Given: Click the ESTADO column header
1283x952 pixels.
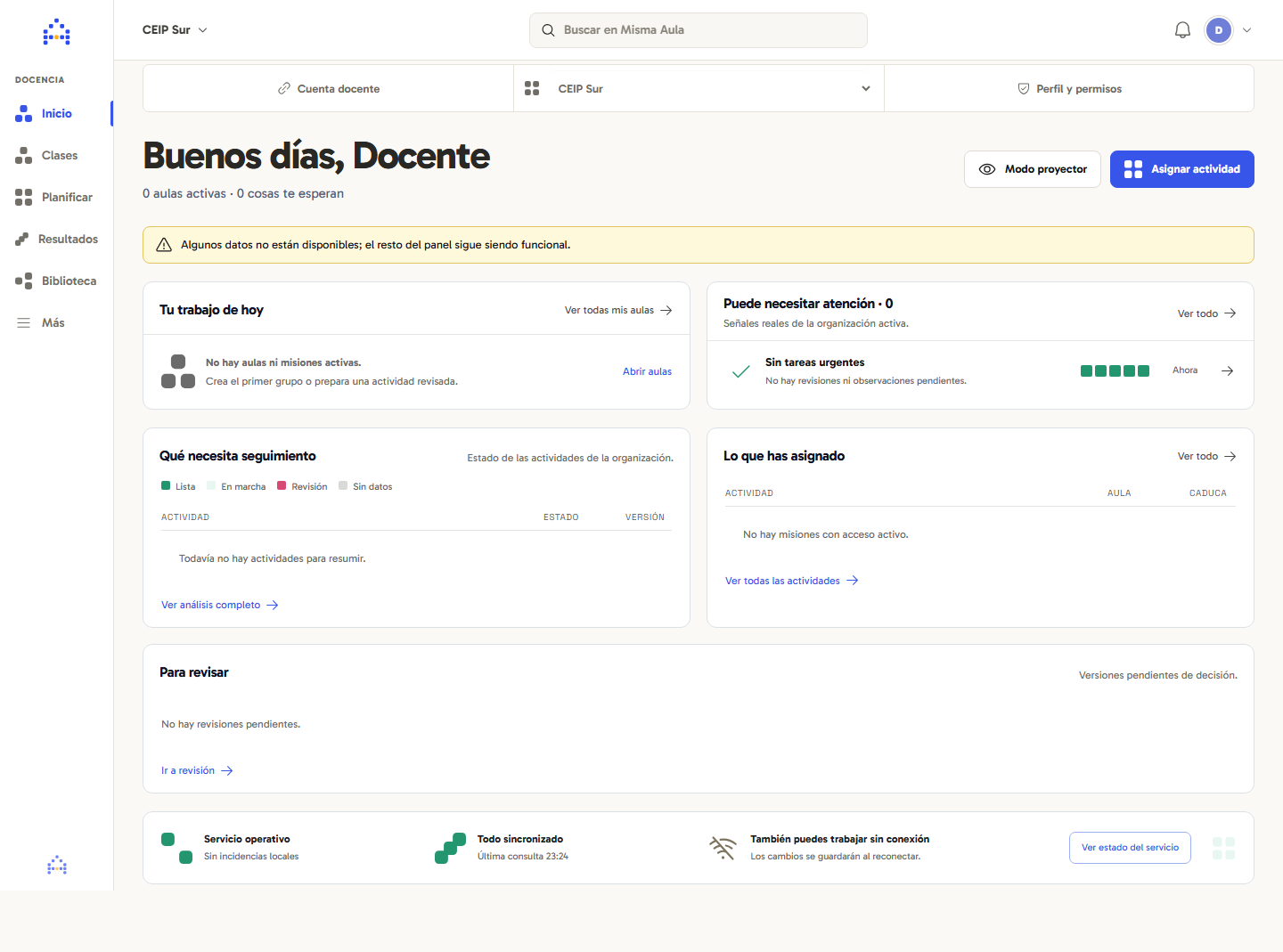Looking at the screenshot, I should click(561, 517).
